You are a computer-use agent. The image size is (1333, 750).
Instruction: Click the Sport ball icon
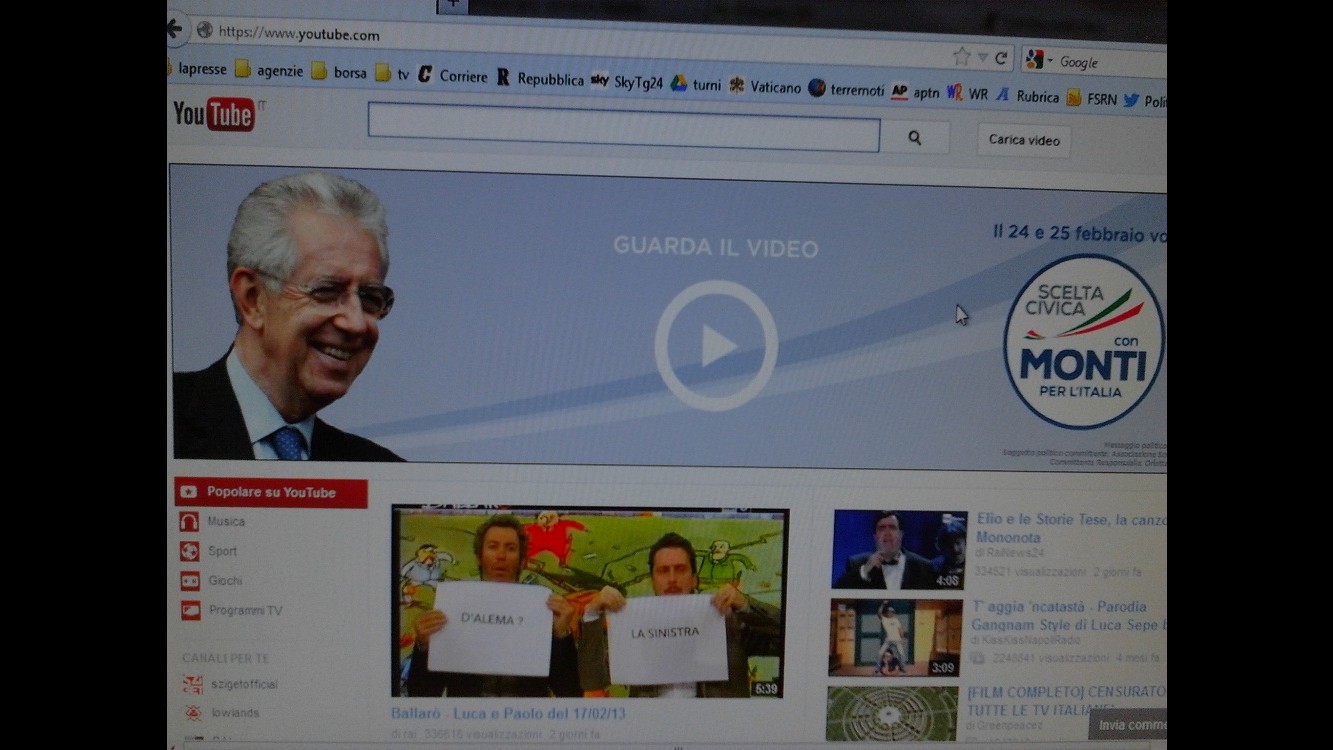[x=189, y=551]
